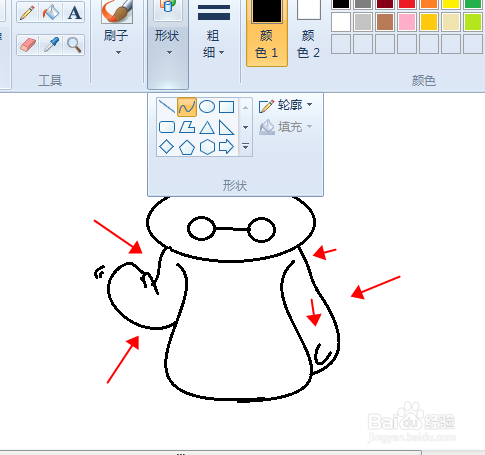Pick the gray color swatch in top row
Image resolution: width=485 pixels, height=455 pixels.
tap(363, 3)
